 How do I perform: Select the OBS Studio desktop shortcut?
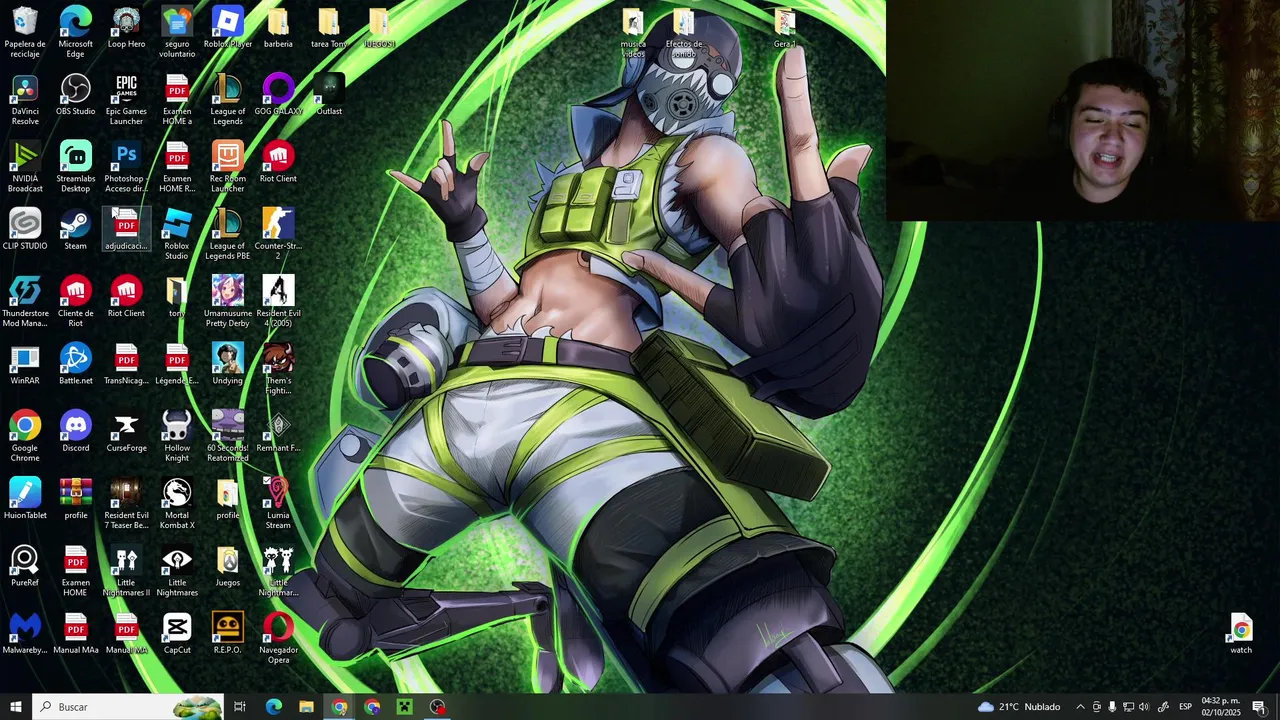[76, 95]
